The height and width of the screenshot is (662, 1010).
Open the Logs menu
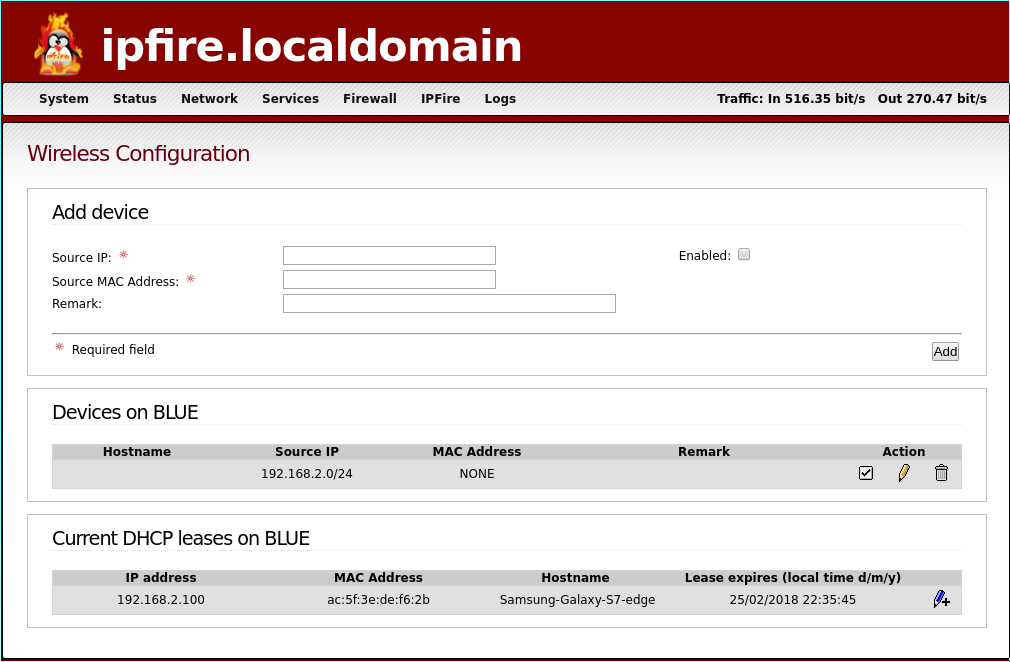pos(500,98)
